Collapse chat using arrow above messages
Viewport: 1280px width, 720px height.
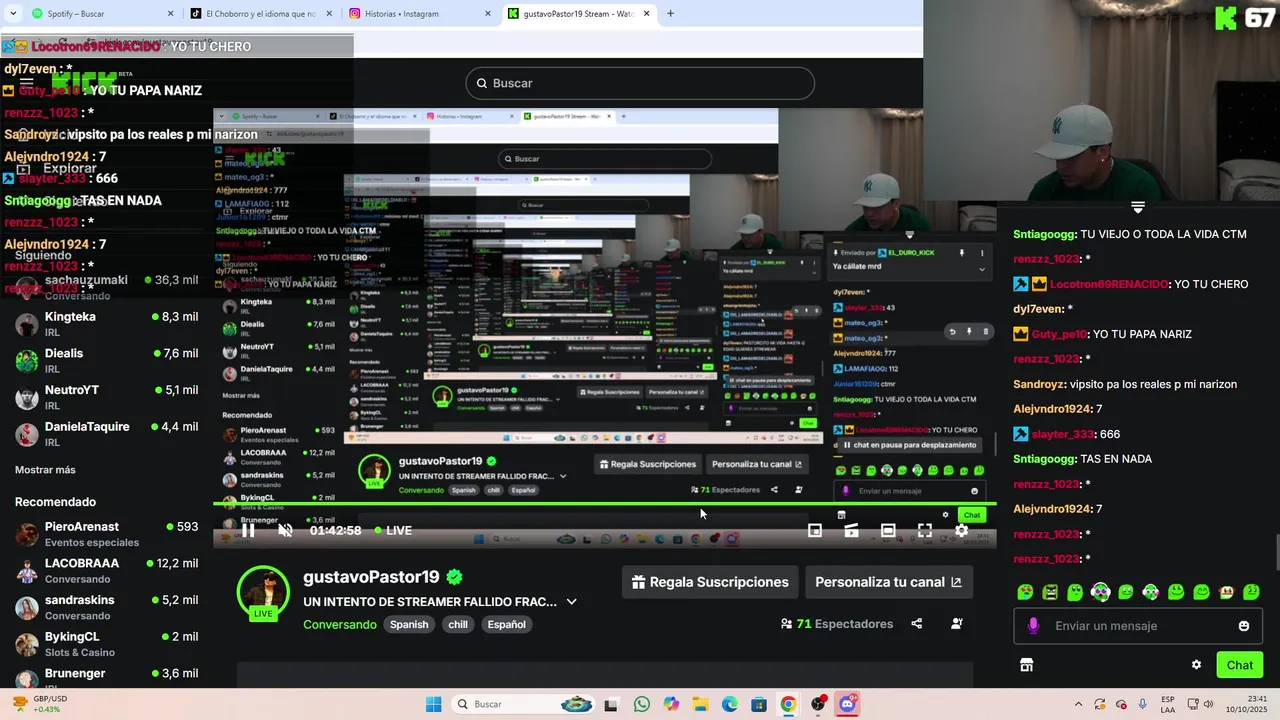(1138, 207)
